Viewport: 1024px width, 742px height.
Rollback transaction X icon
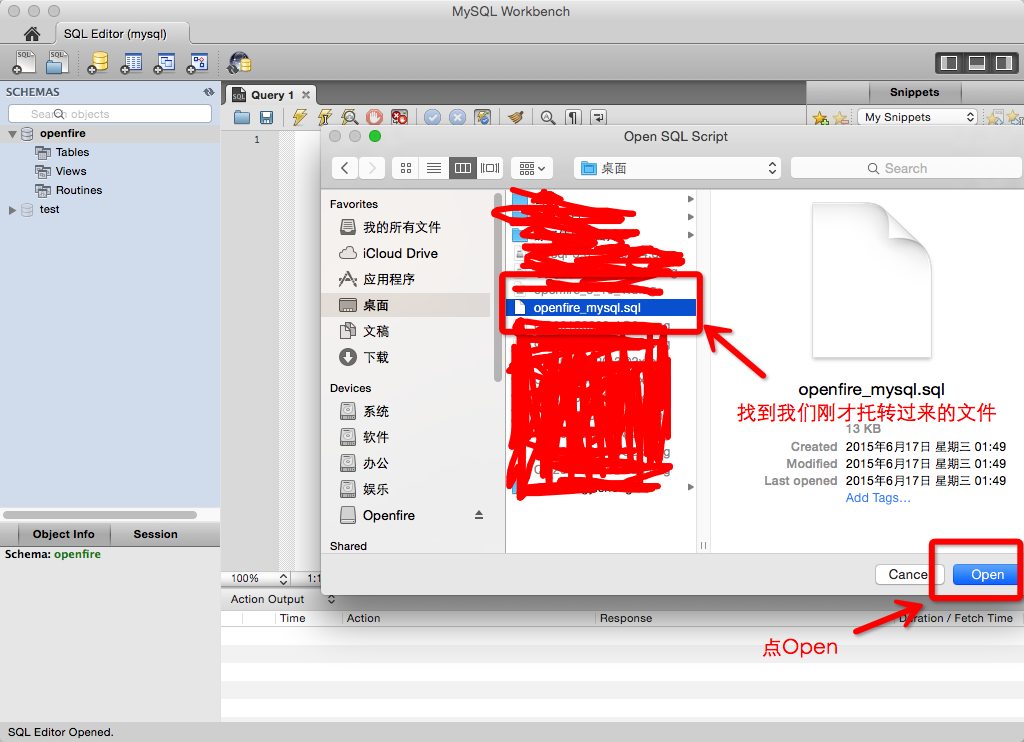click(x=457, y=117)
